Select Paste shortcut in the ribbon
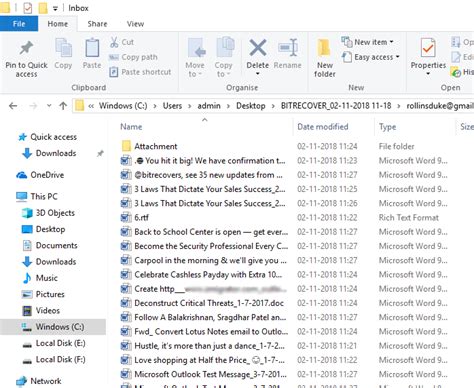 coord(140,72)
